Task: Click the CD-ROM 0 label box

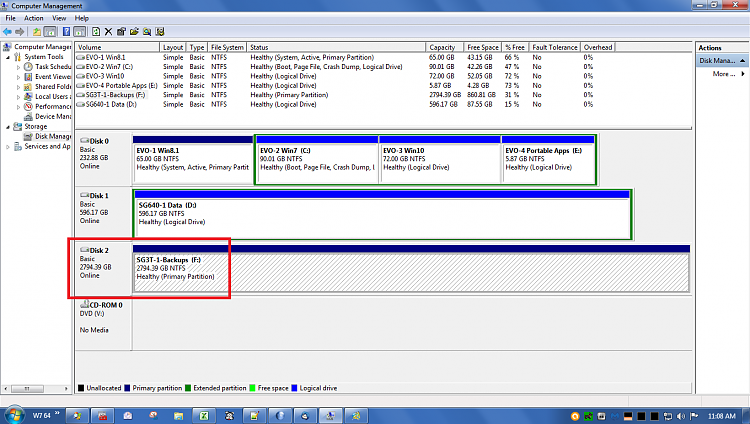Action: 103,324
